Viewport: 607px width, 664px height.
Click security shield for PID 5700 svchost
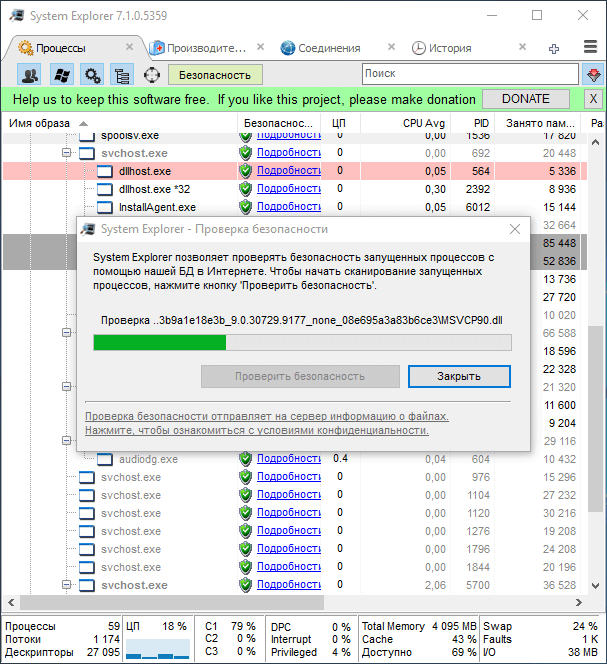pyautogui.click(x=245, y=585)
